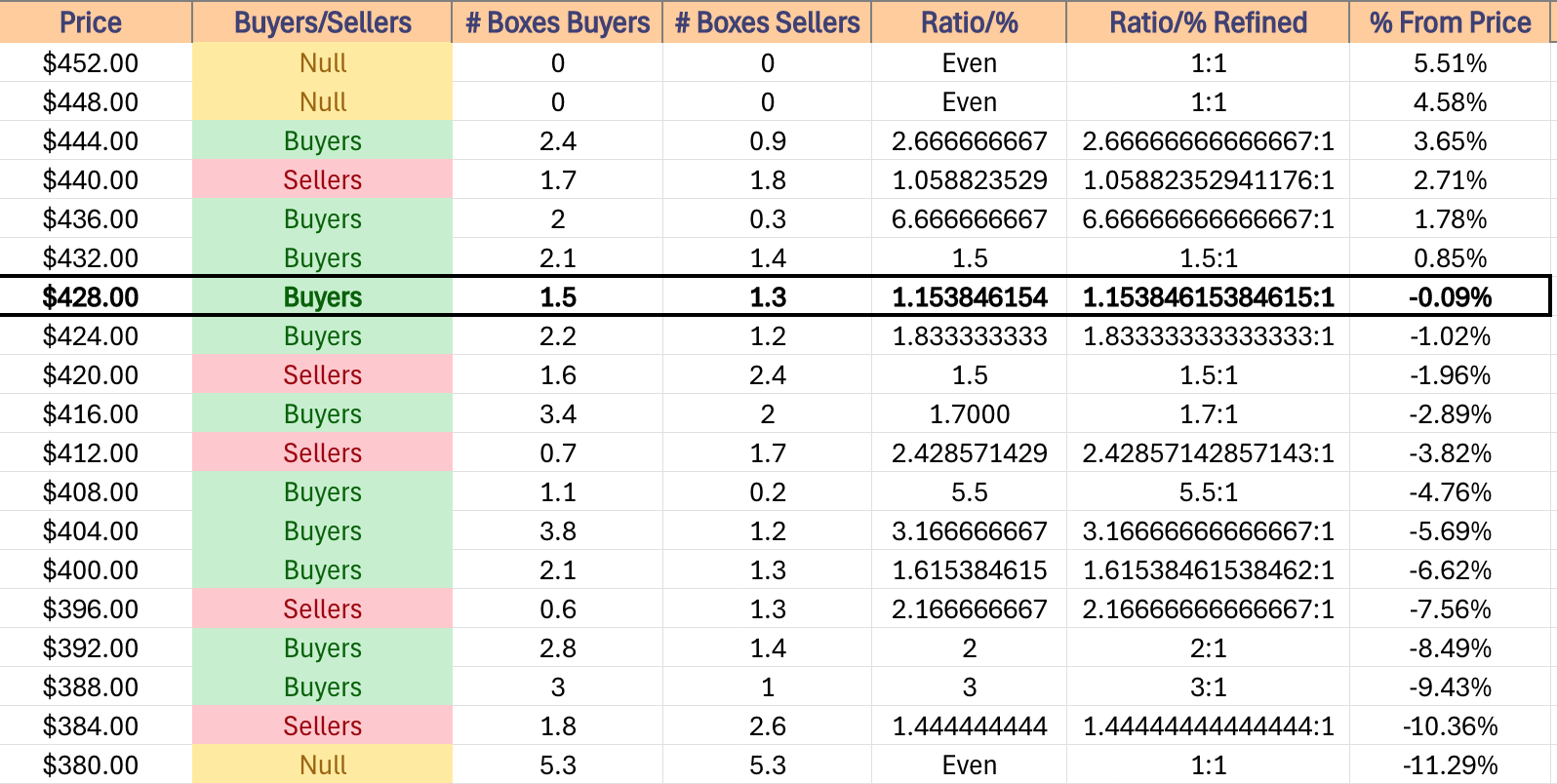Click the 1.058823529 ratio value
Viewport: 1557px width, 784px height.
point(970,180)
